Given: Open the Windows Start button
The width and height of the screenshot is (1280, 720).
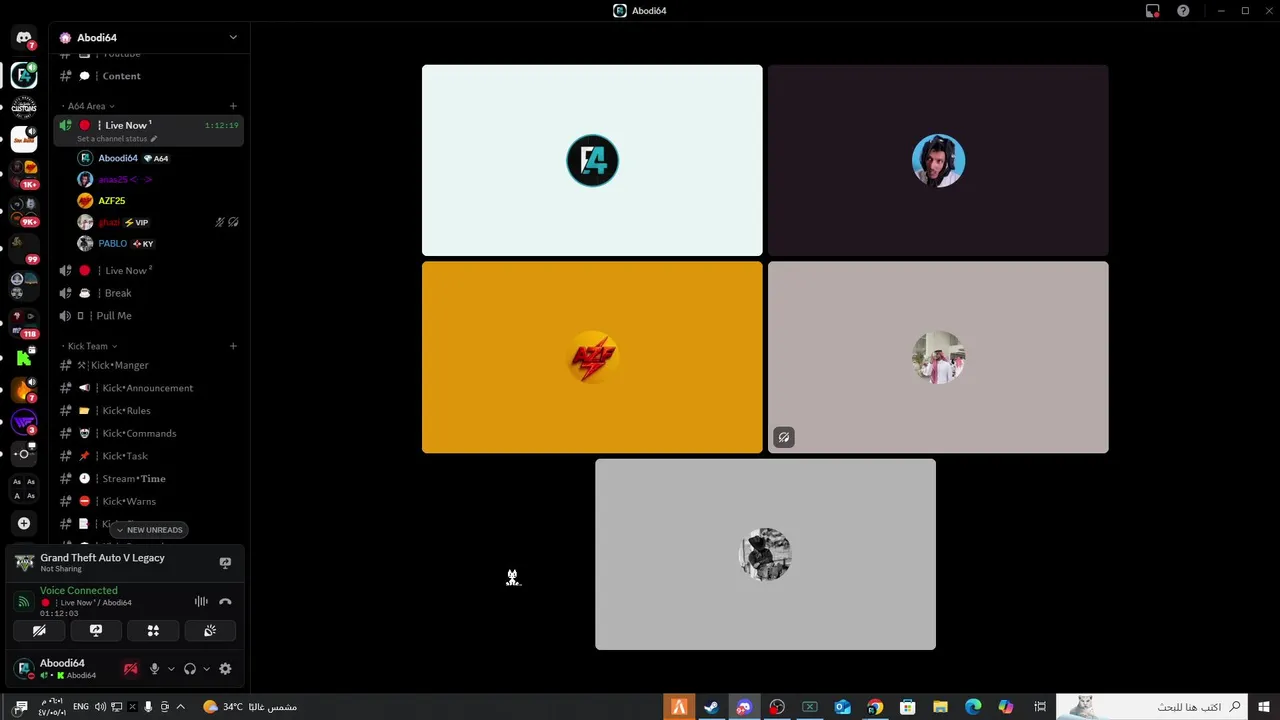Looking at the screenshot, I should point(1264,707).
